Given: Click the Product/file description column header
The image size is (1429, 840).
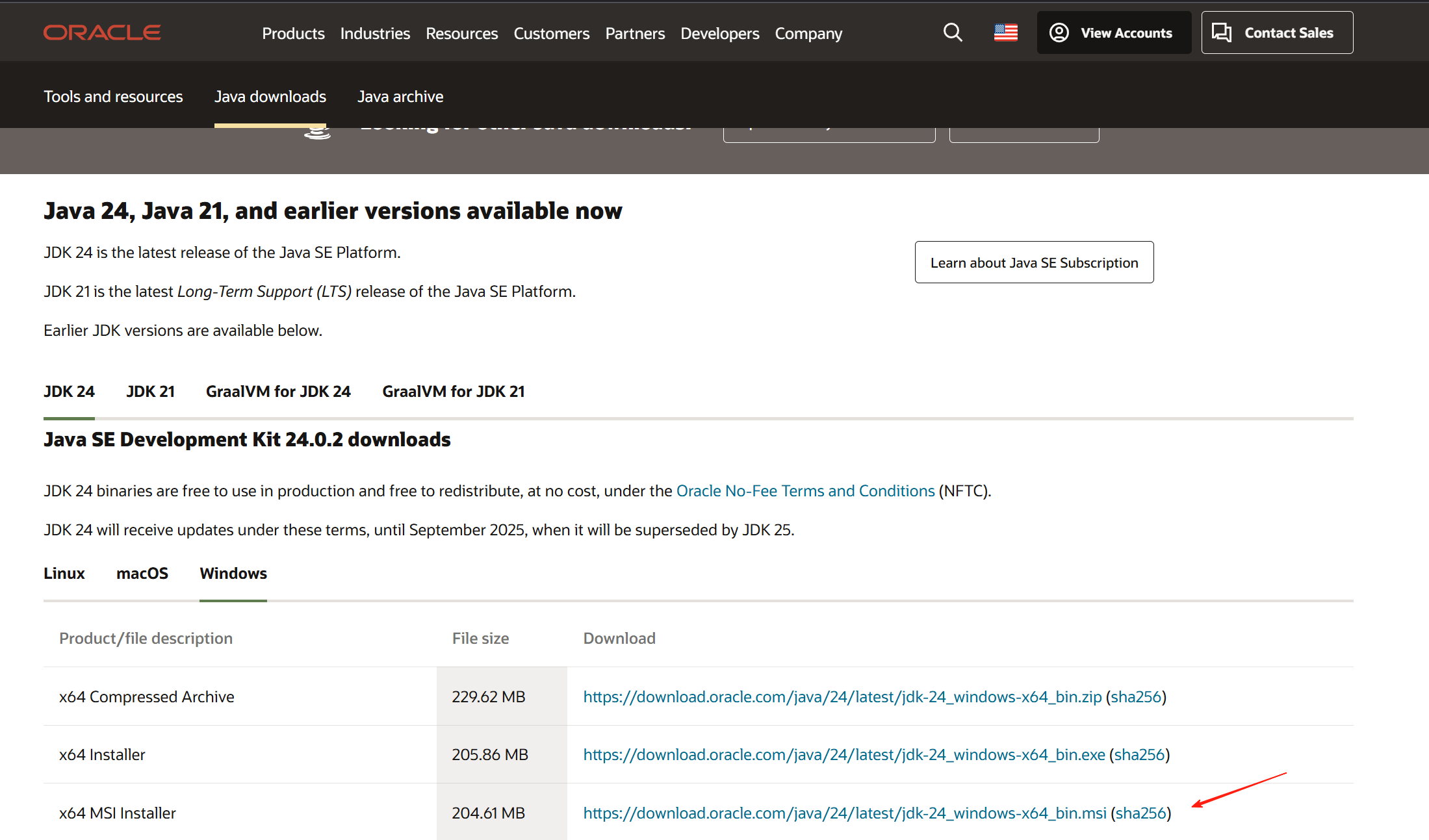Looking at the screenshot, I should 146,638.
